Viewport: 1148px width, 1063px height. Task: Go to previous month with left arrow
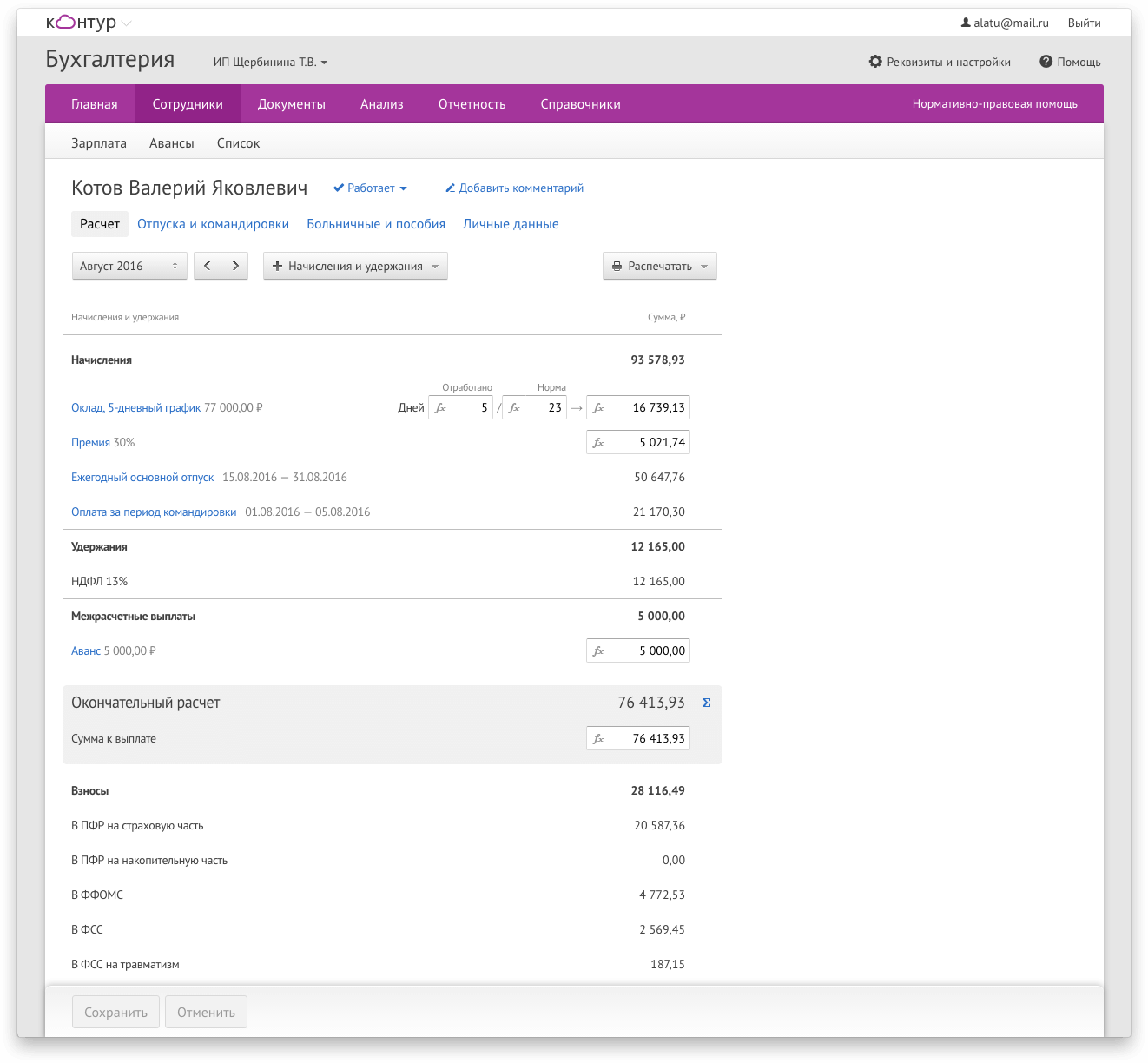(208, 266)
